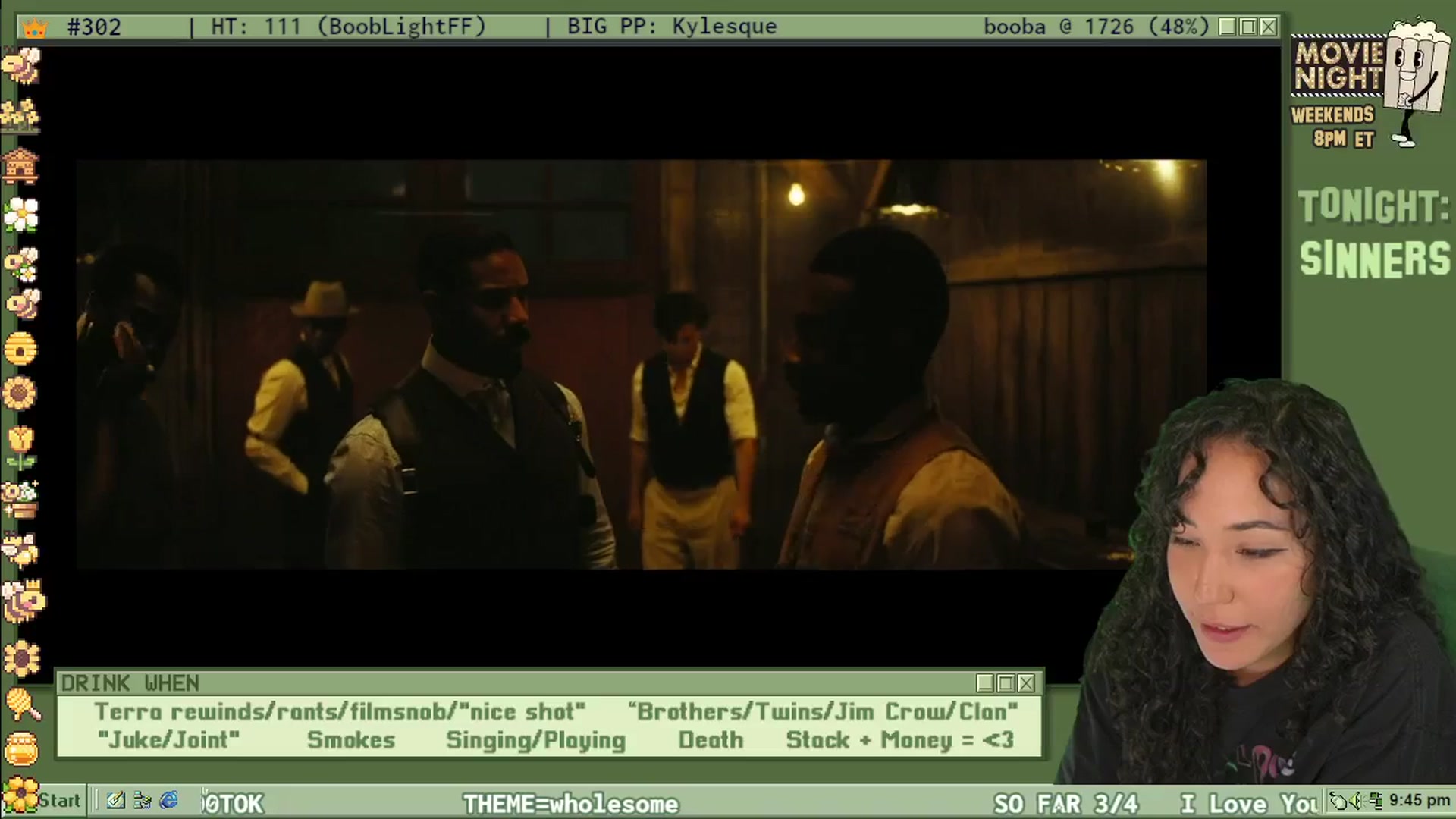
Task: Click the Terra rewinds/rants/filmsnob rule
Action: pos(340,711)
